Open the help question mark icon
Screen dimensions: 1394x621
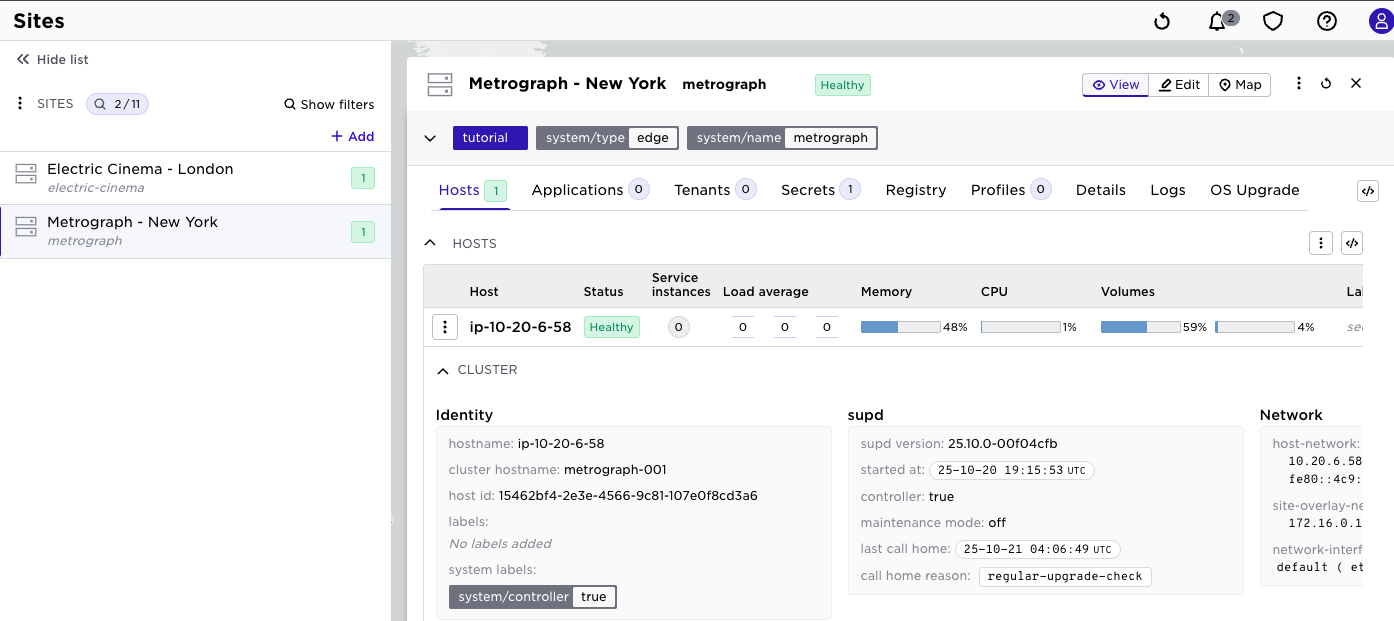pyautogui.click(x=1327, y=21)
